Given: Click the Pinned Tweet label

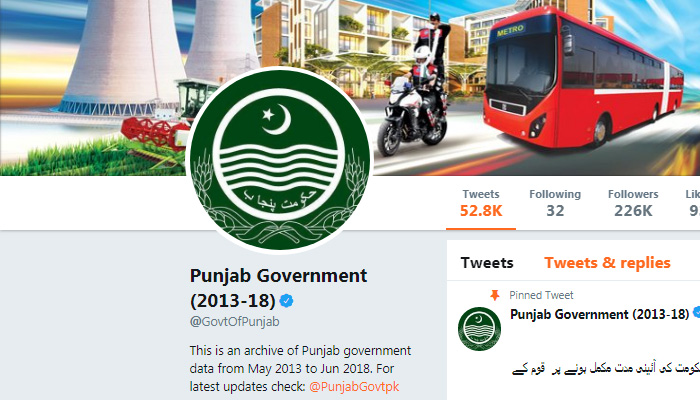Looking at the screenshot, I should (x=541, y=295).
